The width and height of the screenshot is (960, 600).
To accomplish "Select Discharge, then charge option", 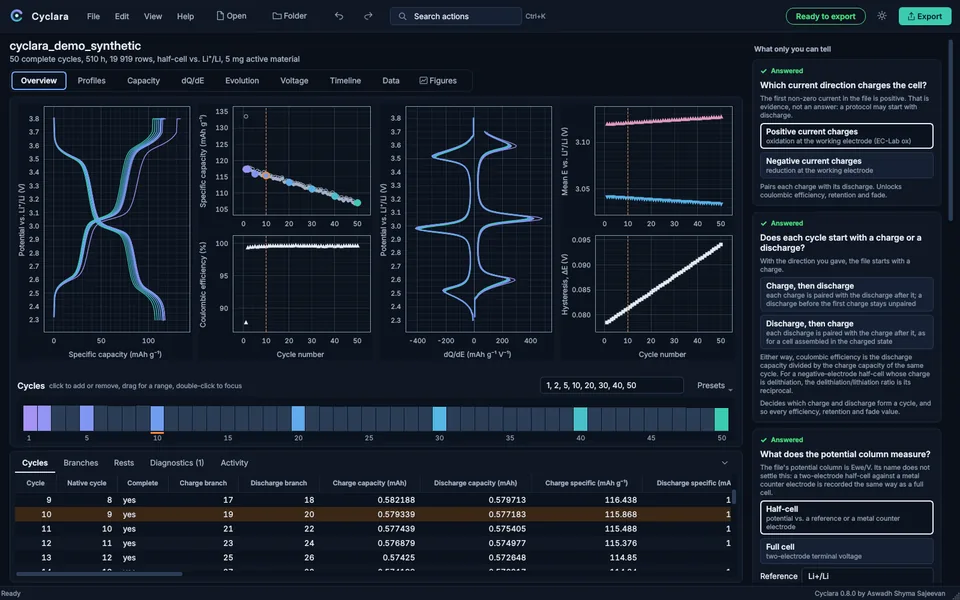I will point(847,332).
